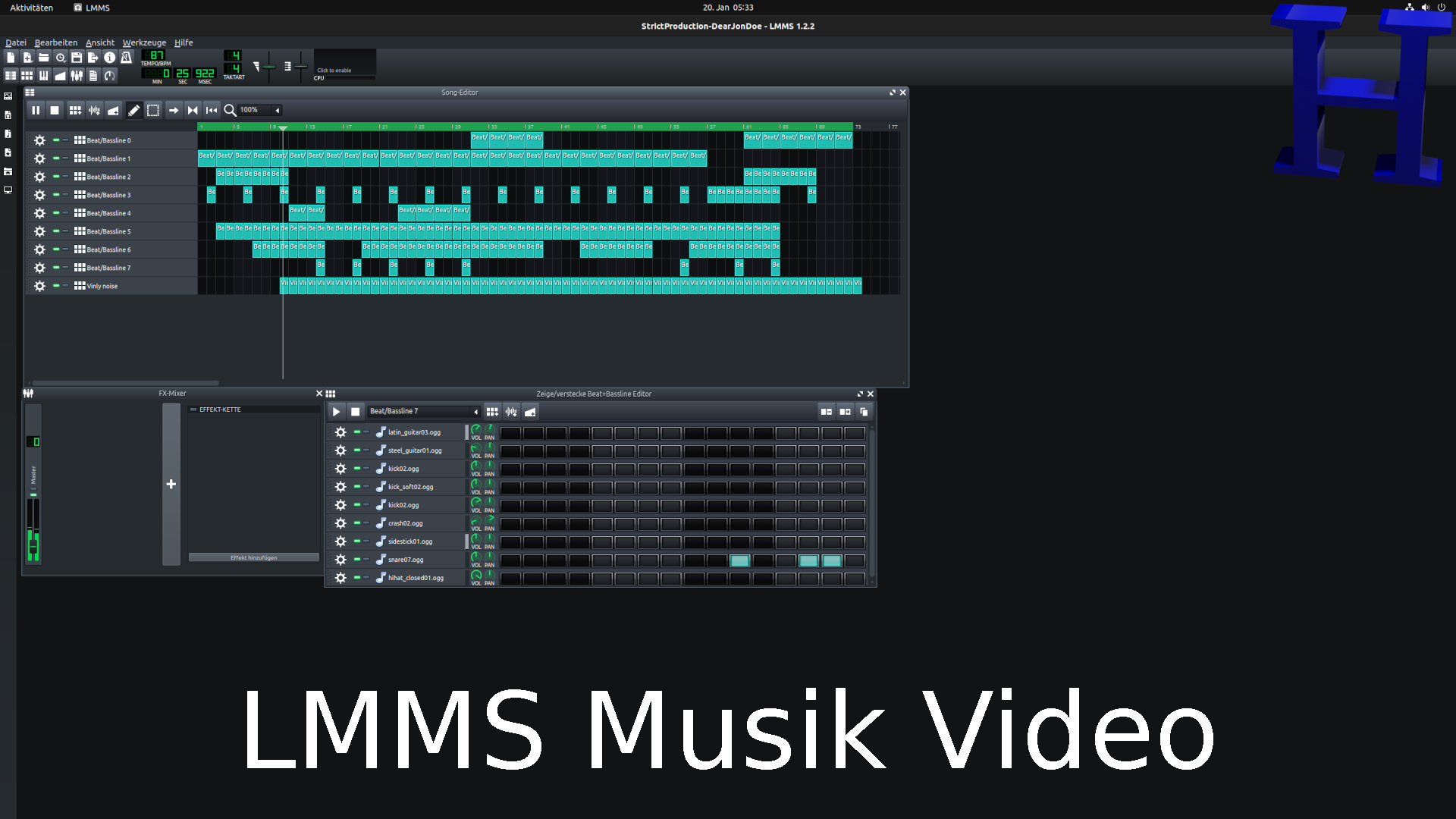Viewport: 1456px width, 819px height.
Task: Open the Werkzeuge menu
Action: 144,42
